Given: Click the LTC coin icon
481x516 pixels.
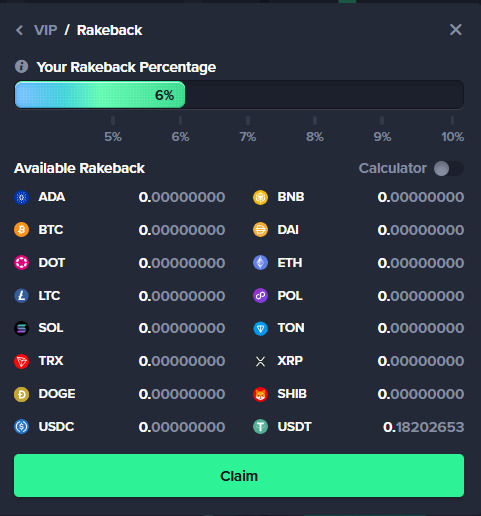Looking at the screenshot, I should click(x=22, y=296).
